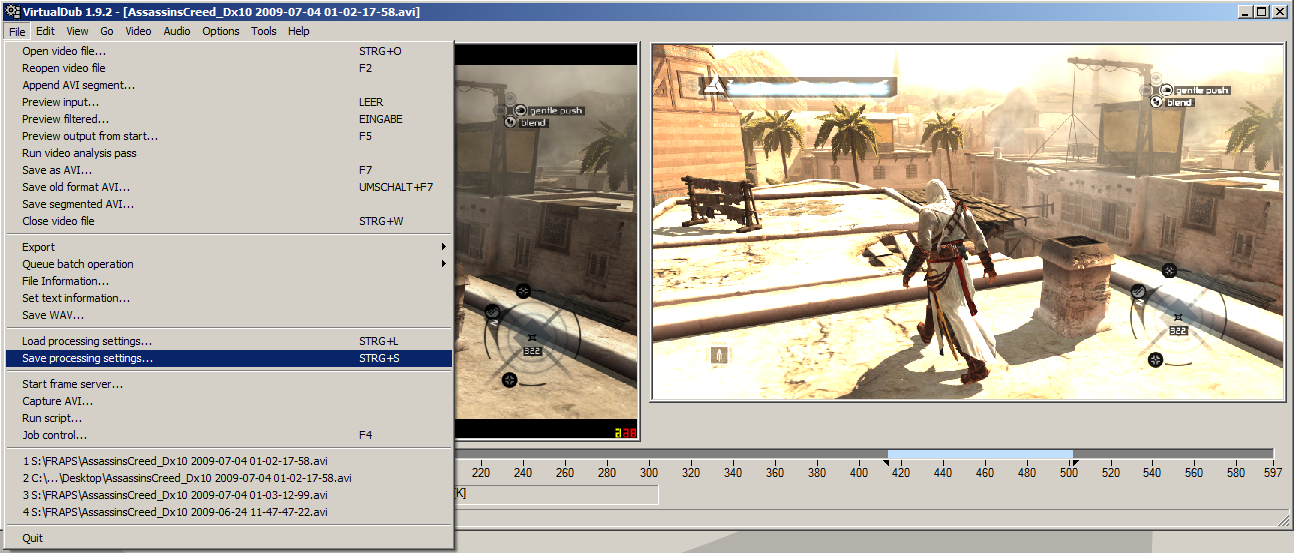Select Job control from File menu
1294x553 pixels.
coord(54,435)
